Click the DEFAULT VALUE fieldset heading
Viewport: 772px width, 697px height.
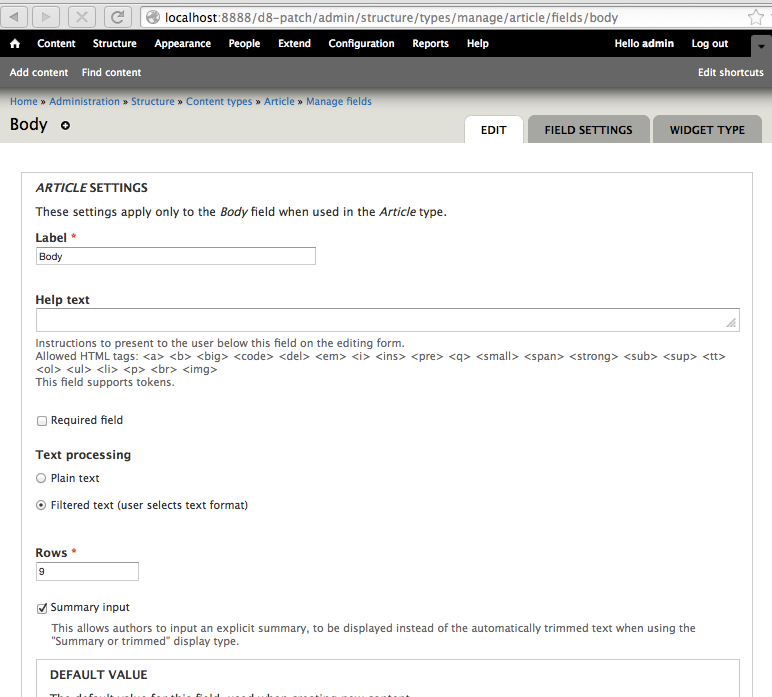click(98, 675)
